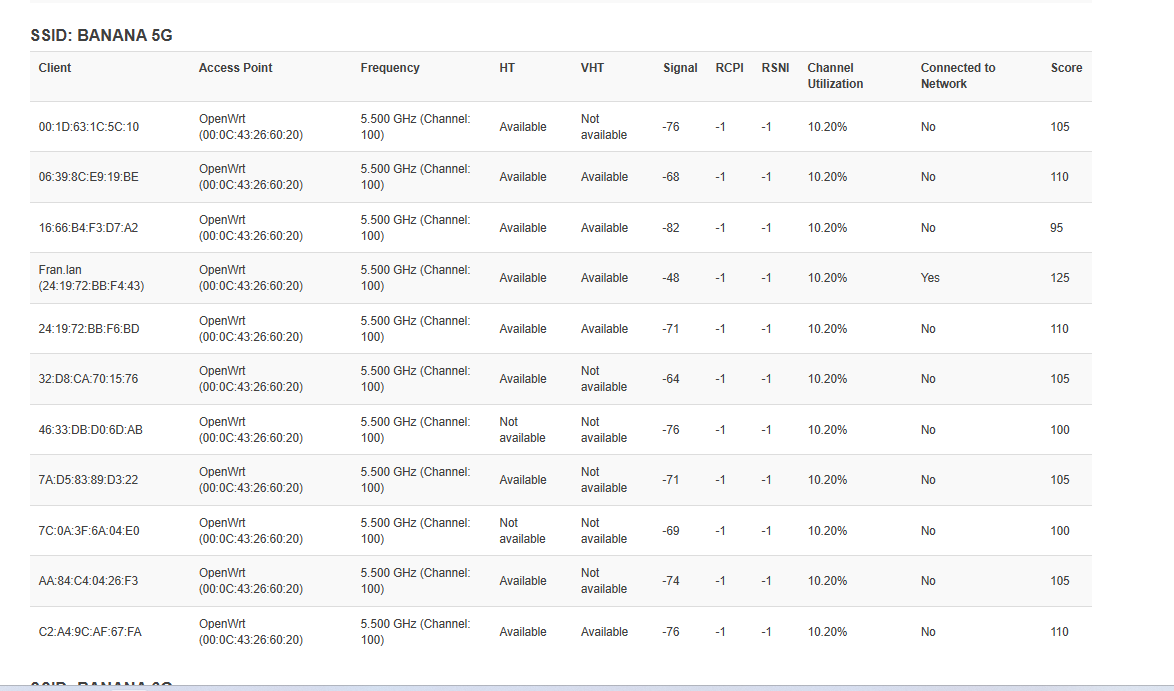This screenshot has height=691, width=1174.
Task: Click the Yes value in Connected column
Action: (x=930, y=278)
